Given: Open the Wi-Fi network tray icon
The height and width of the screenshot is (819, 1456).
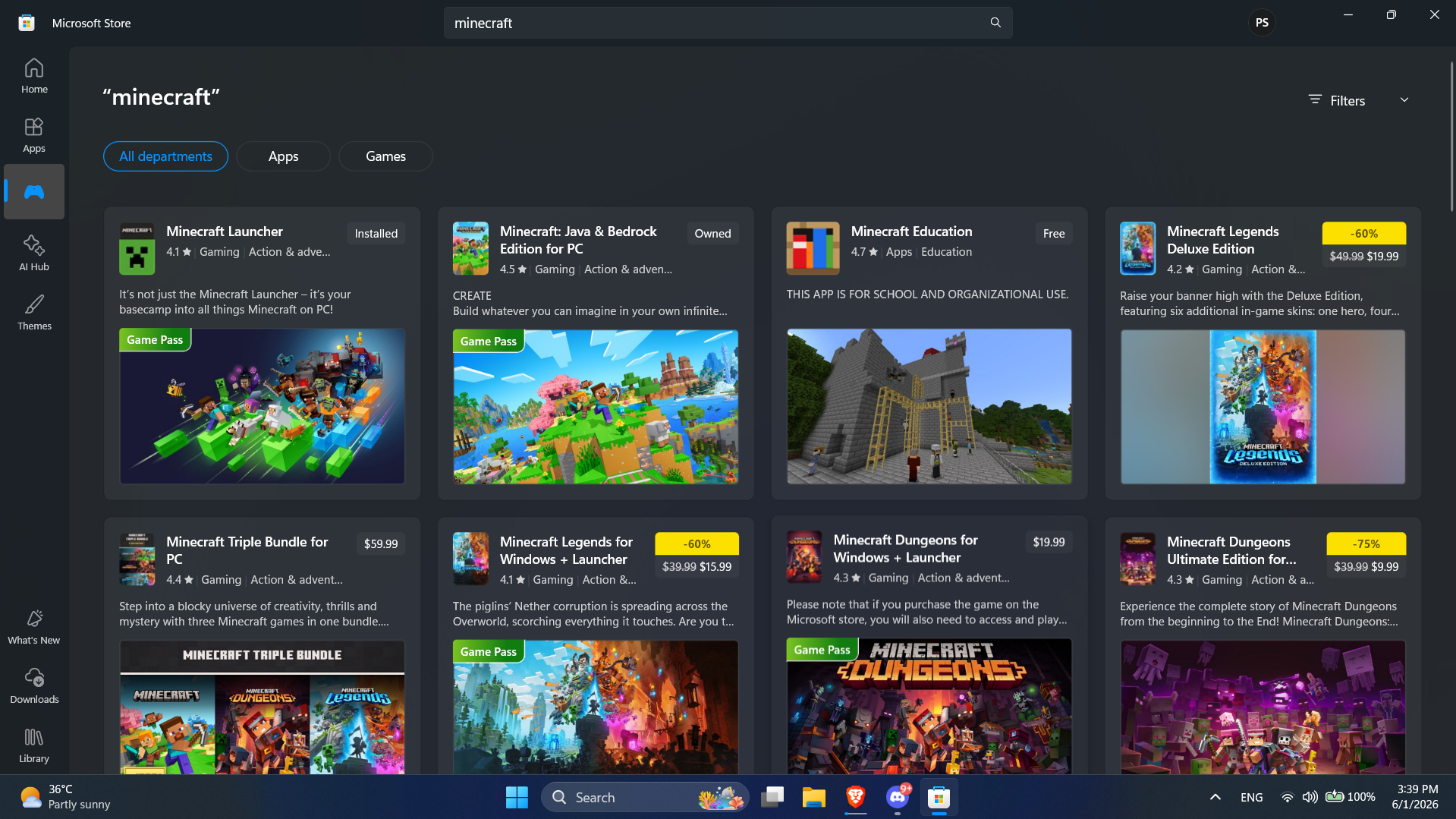Looking at the screenshot, I should pyautogui.click(x=1288, y=797).
